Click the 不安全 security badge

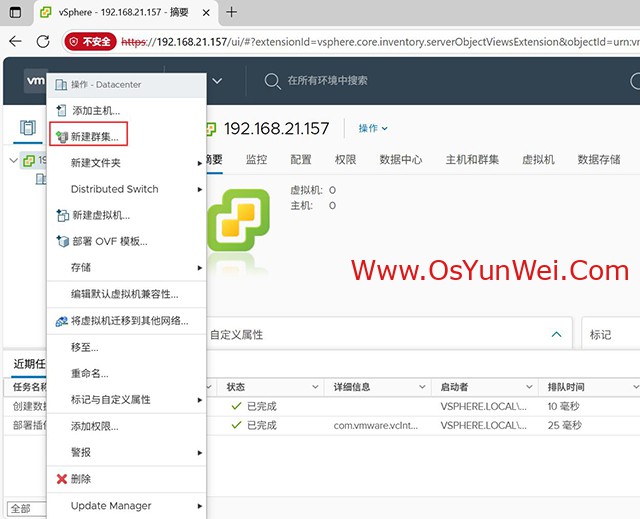[x=91, y=42]
